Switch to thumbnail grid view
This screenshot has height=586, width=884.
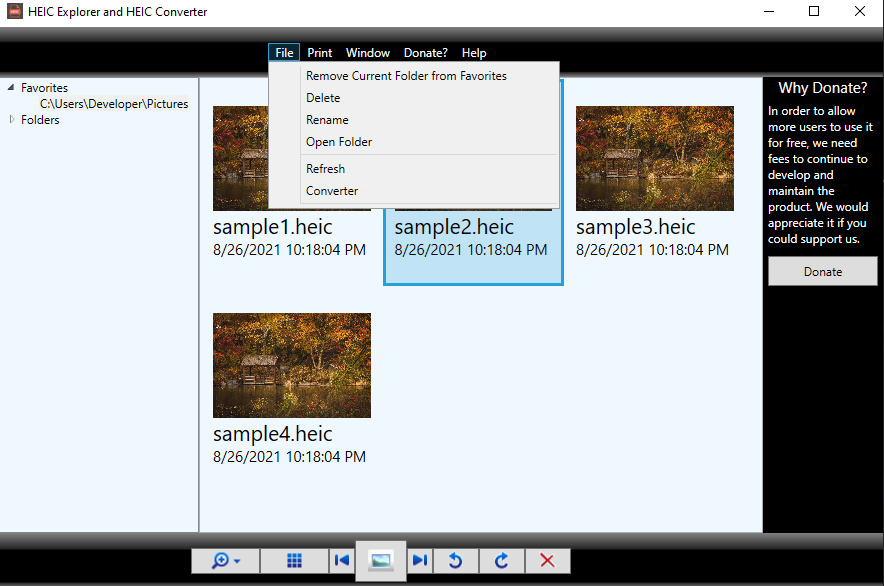point(294,561)
